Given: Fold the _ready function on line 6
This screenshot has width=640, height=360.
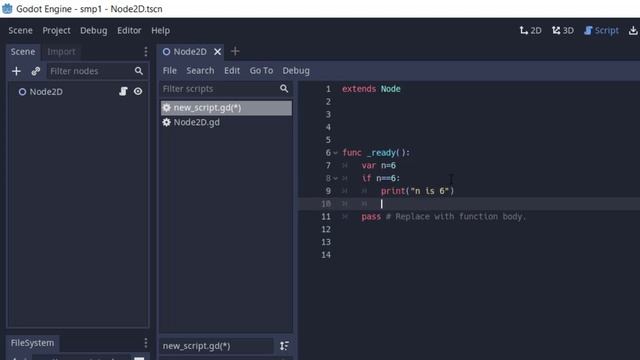Looking at the screenshot, I should [x=336, y=153].
